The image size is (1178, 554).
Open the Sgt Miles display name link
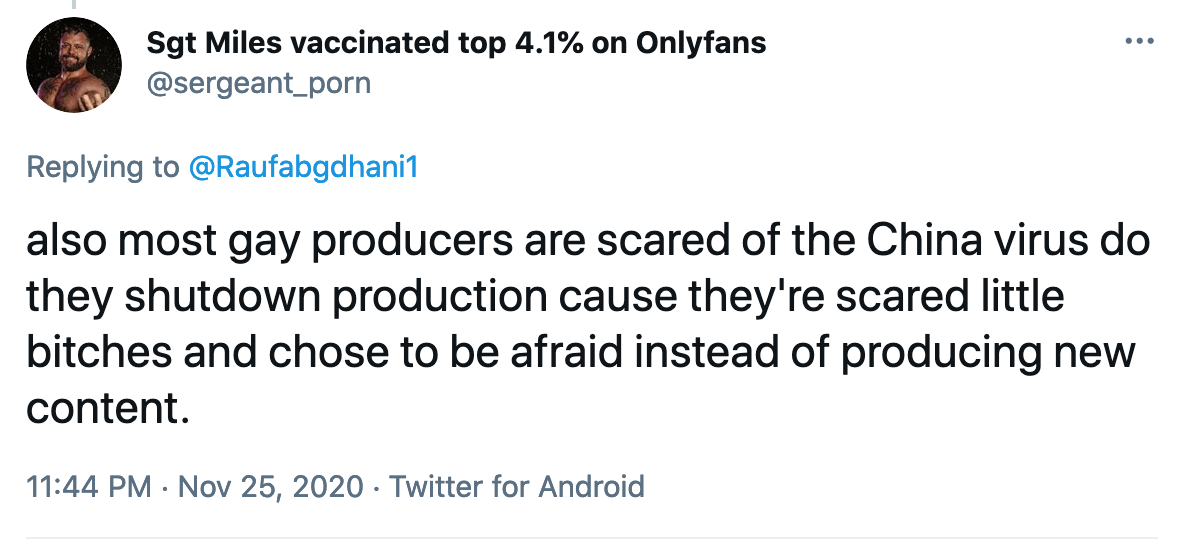[456, 43]
